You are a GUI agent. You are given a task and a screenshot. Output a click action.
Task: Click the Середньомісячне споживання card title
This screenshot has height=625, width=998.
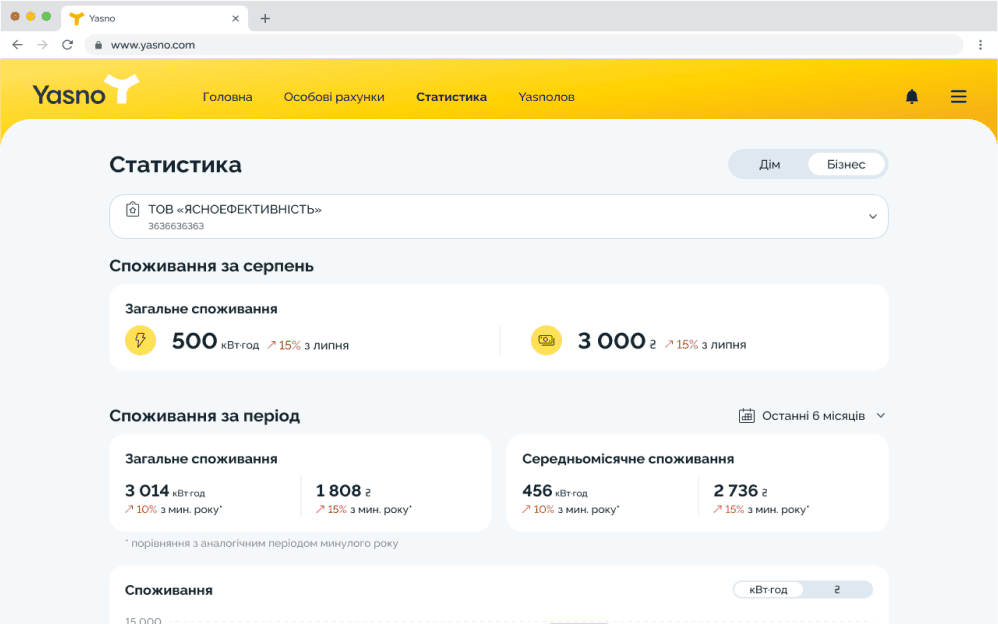(628, 459)
